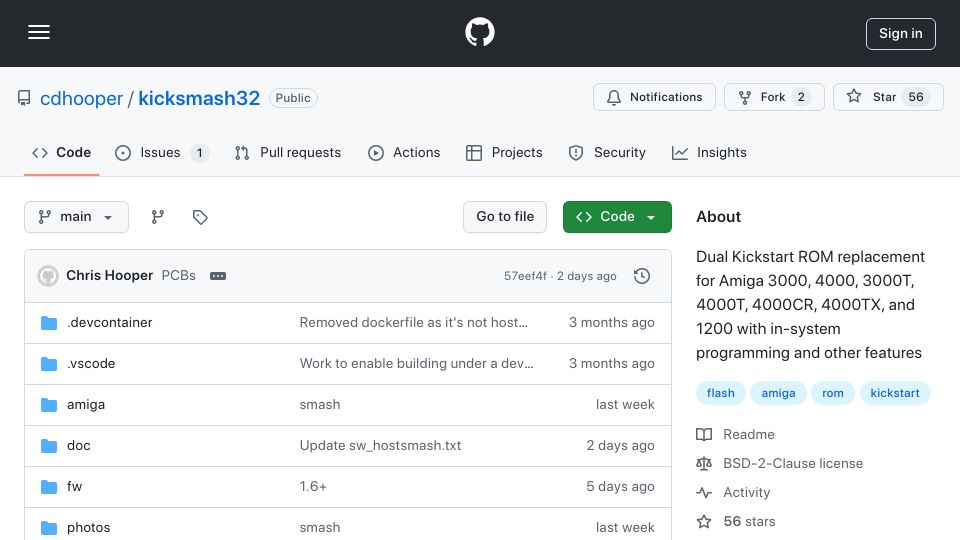Open the .devcontainer folder
The image size is (960, 540).
(x=110, y=323)
